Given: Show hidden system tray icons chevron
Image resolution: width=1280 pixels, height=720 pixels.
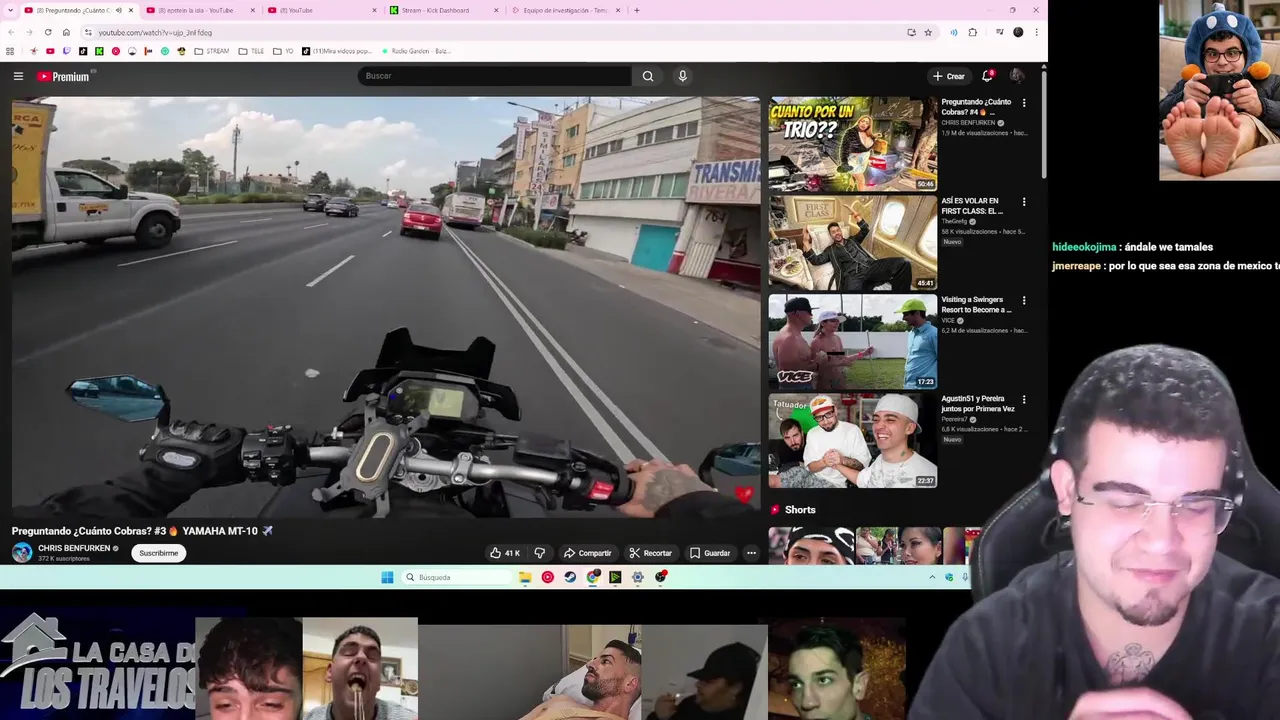Looking at the screenshot, I should click(x=932, y=577).
